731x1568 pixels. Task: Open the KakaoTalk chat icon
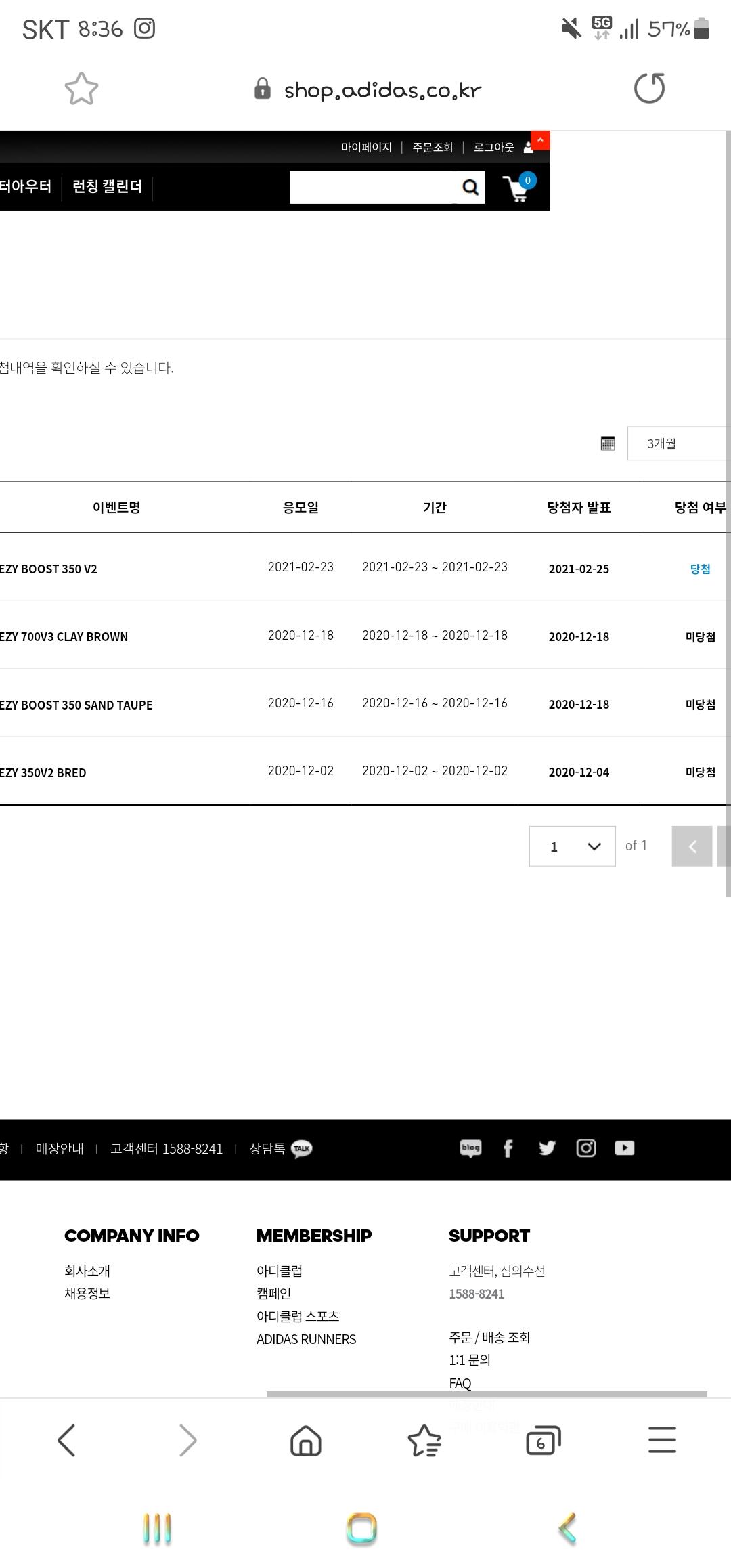click(x=302, y=1148)
